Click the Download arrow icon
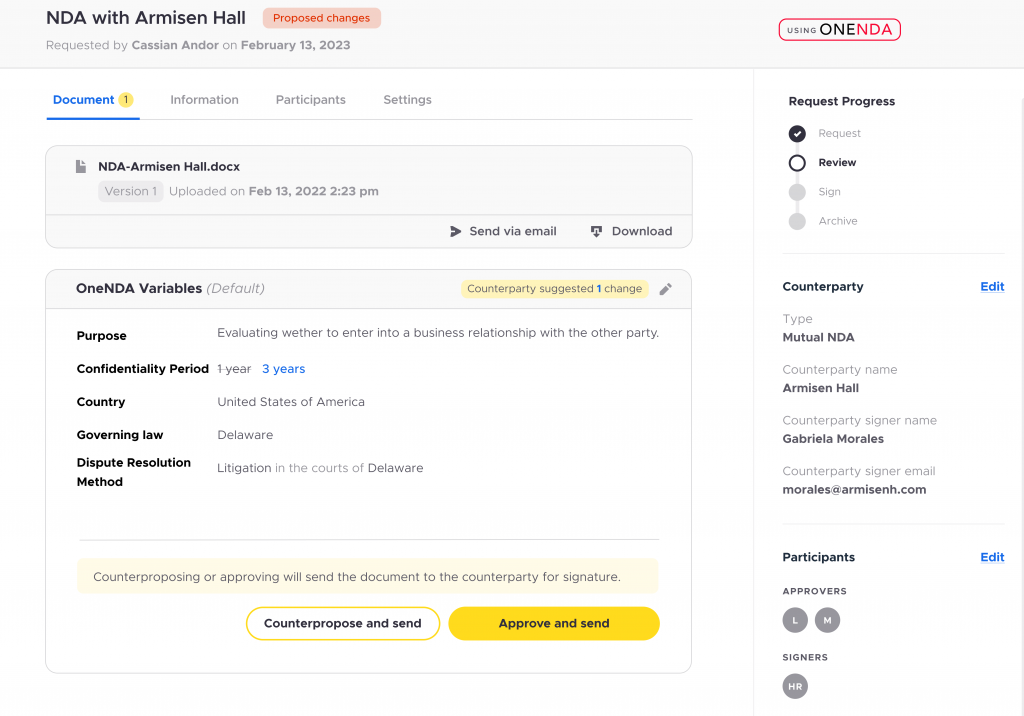This screenshot has height=716, width=1024. tap(596, 231)
